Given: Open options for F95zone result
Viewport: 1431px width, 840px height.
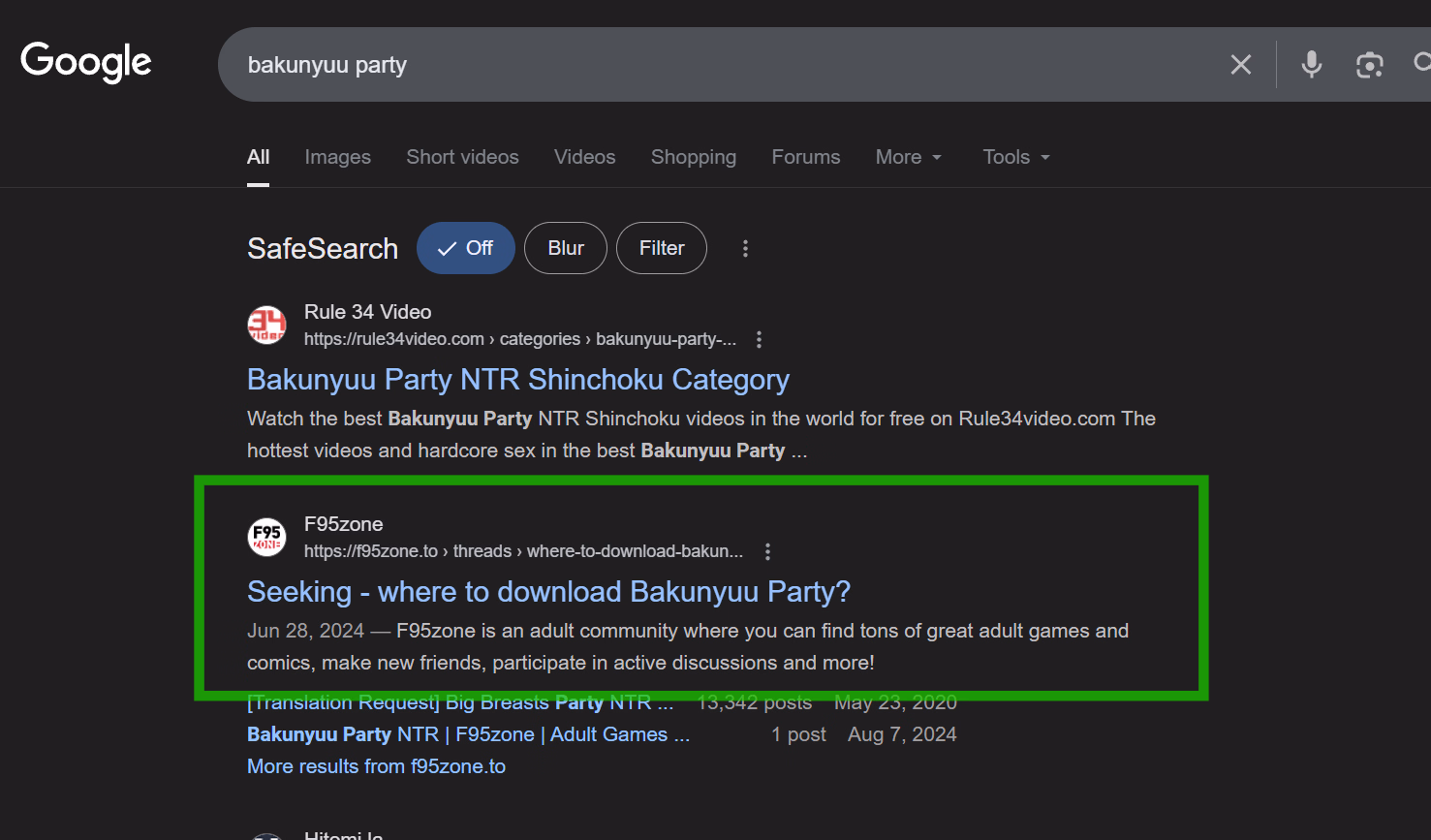Looking at the screenshot, I should point(767,551).
